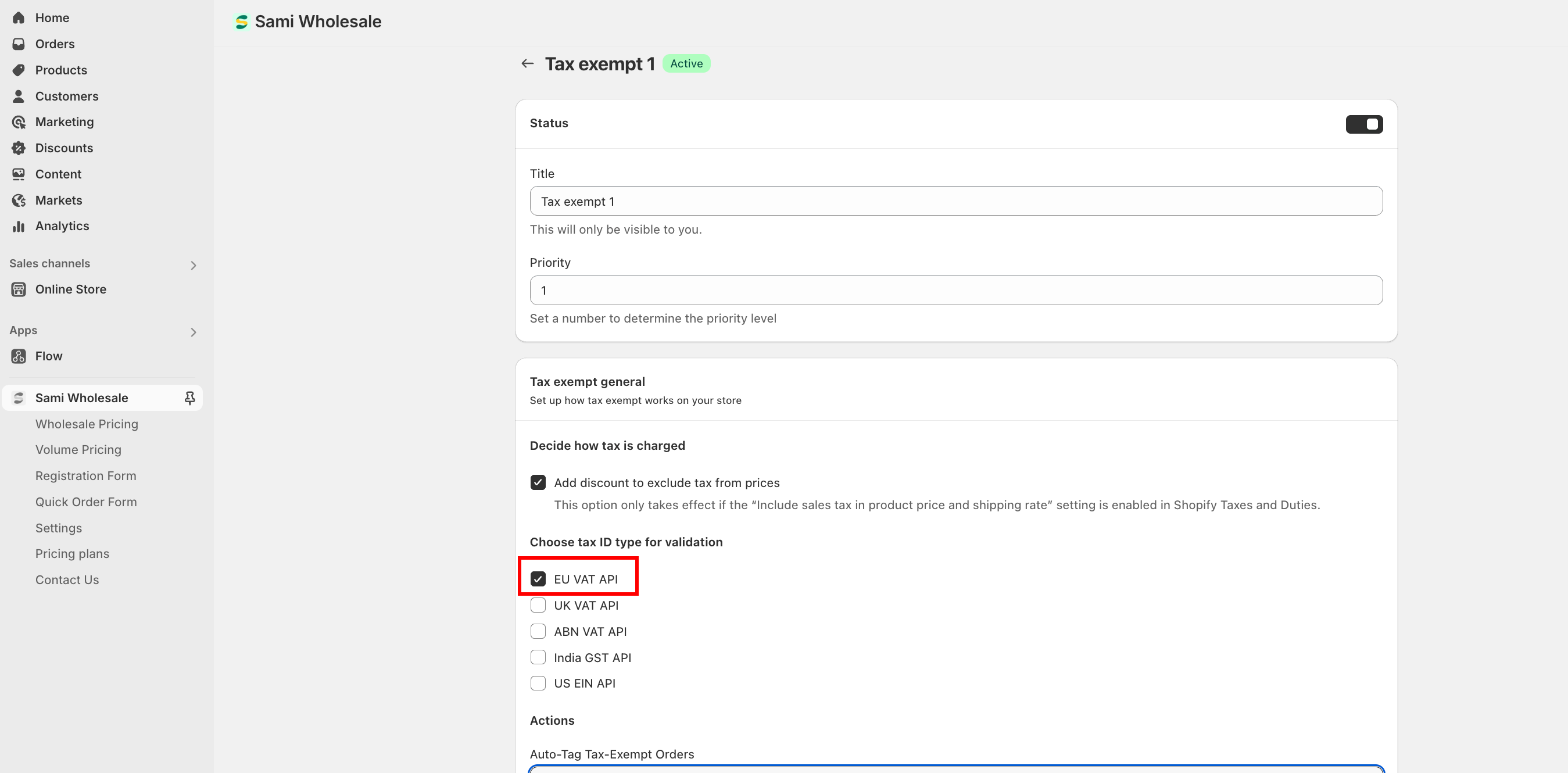
Task: Open Orders via its inbox icon
Action: point(18,44)
